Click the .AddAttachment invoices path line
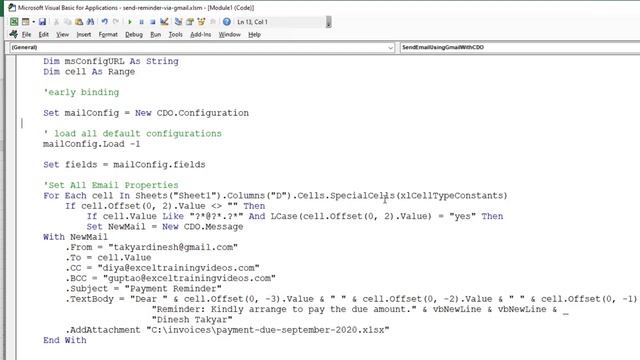This screenshot has width=640, height=360. click(227, 330)
